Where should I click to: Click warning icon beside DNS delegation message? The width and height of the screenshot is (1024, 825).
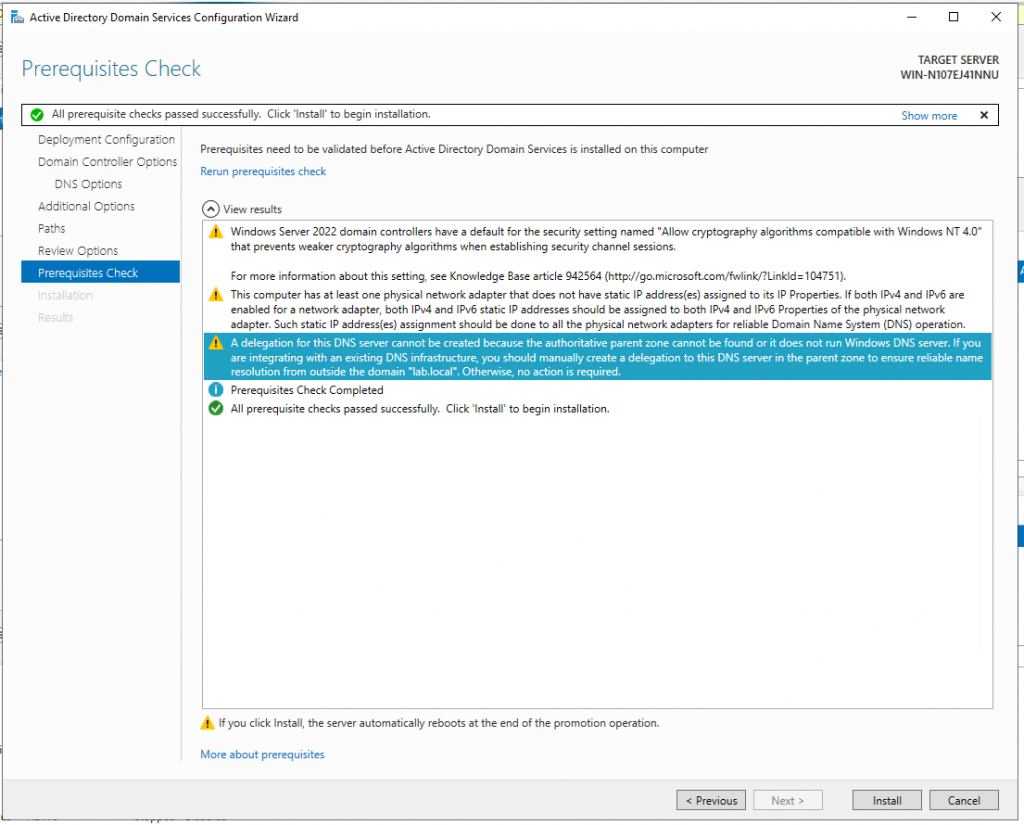click(x=215, y=343)
